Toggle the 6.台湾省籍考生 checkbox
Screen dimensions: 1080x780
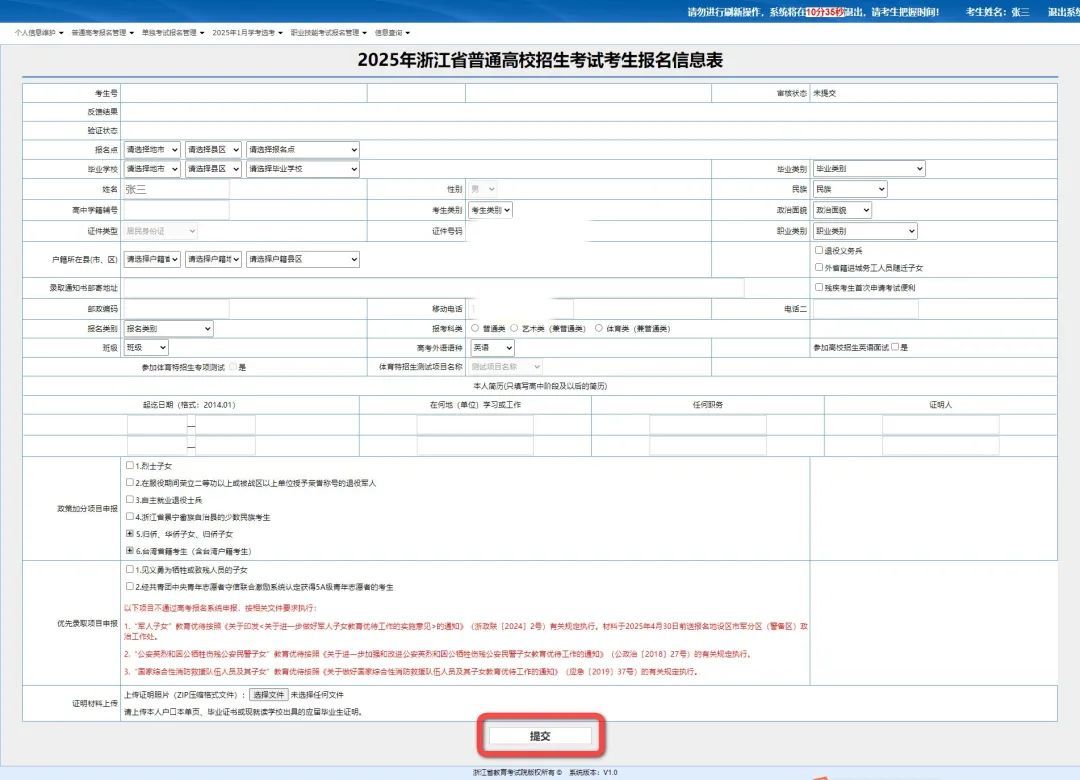tap(129, 551)
